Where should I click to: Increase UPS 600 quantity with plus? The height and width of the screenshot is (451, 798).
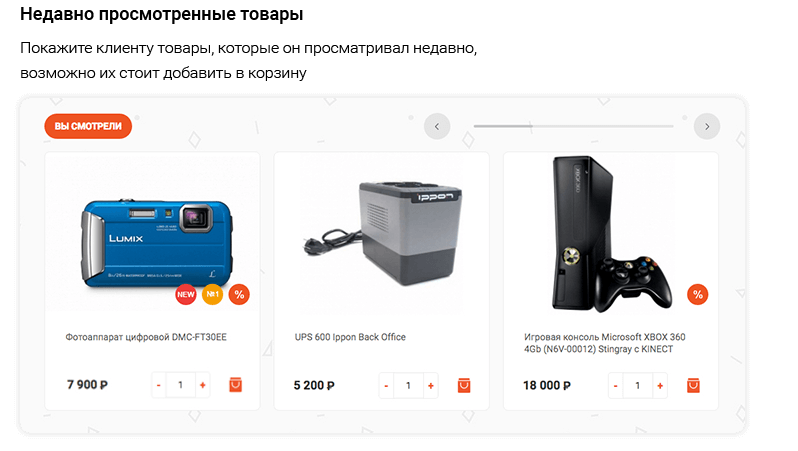point(431,385)
